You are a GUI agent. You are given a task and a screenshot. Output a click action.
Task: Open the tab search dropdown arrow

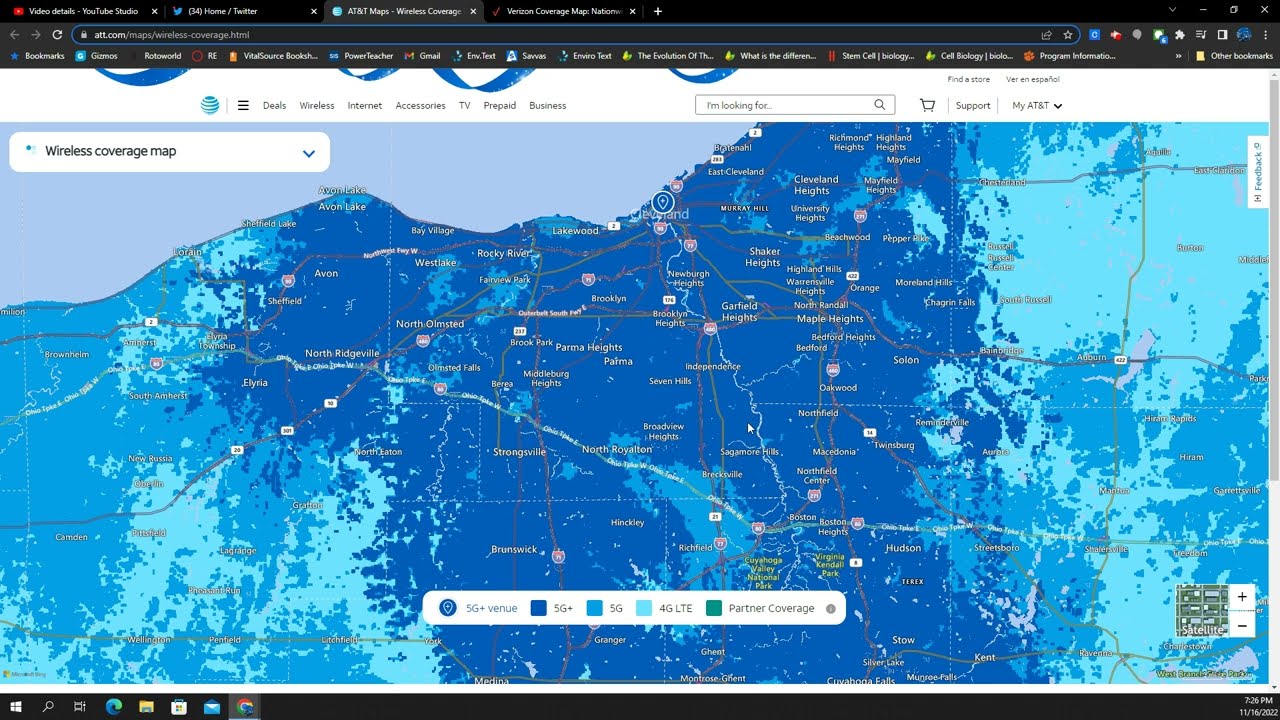point(1172,10)
